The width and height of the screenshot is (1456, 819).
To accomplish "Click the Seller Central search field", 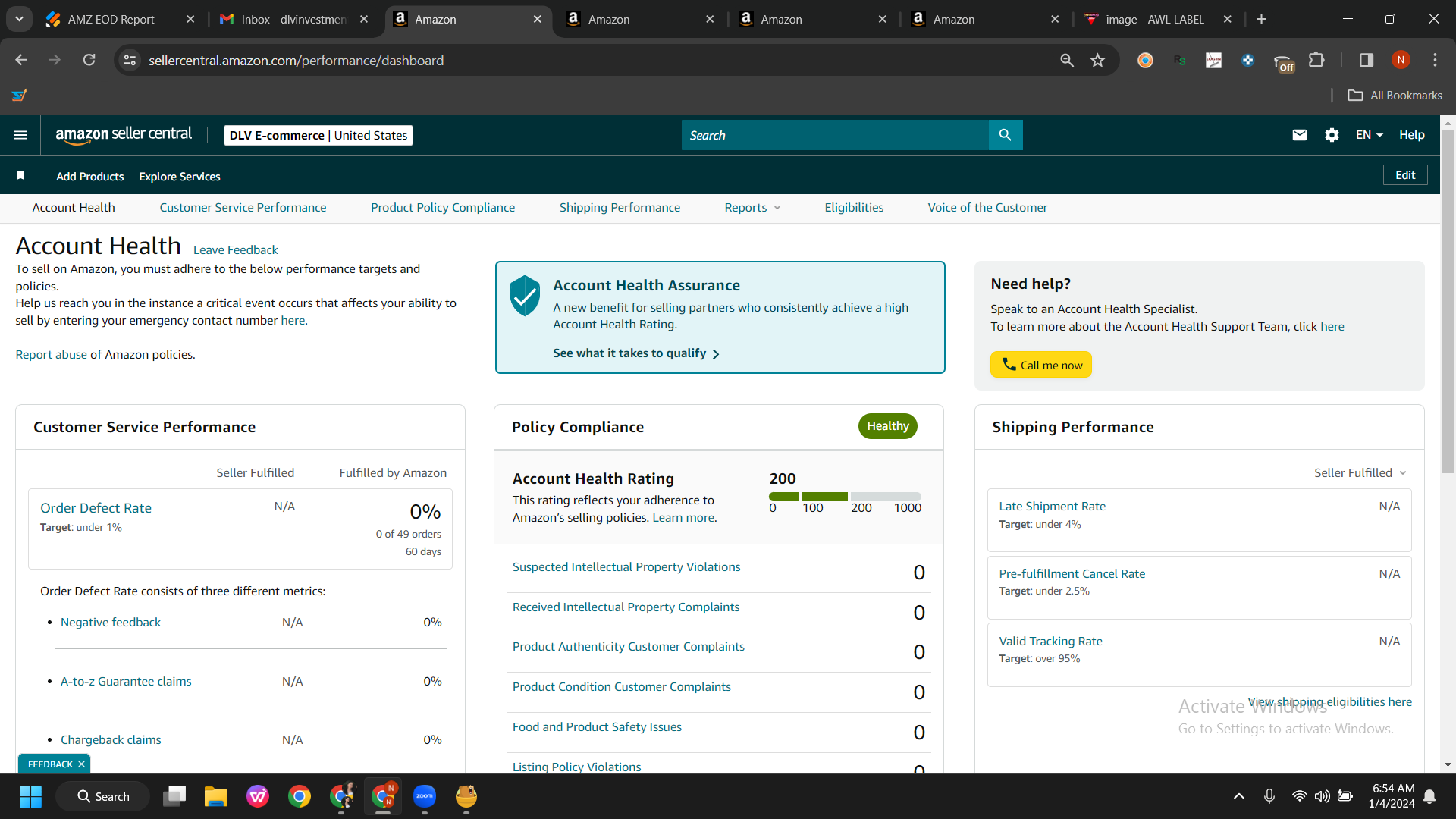I will [835, 135].
